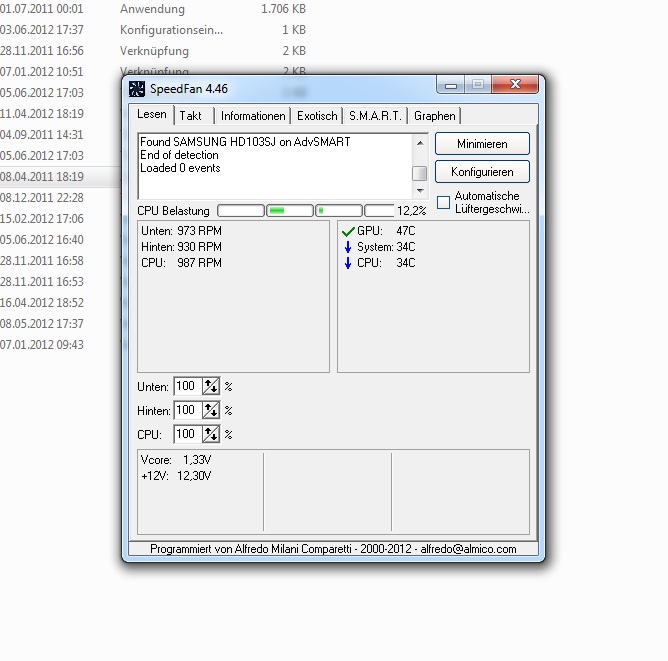Click the 'GPU: 47C' temperature reading
Image resolution: width=668 pixels, height=661 pixels.
tap(386, 231)
